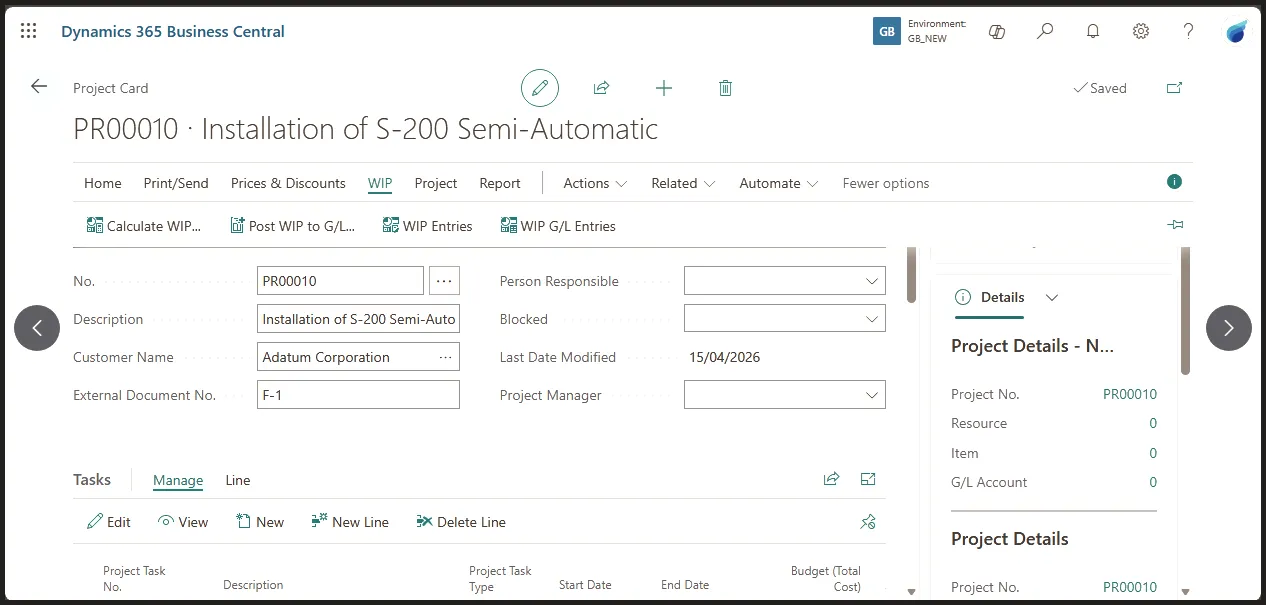Open the Blocked dropdown

(872, 319)
